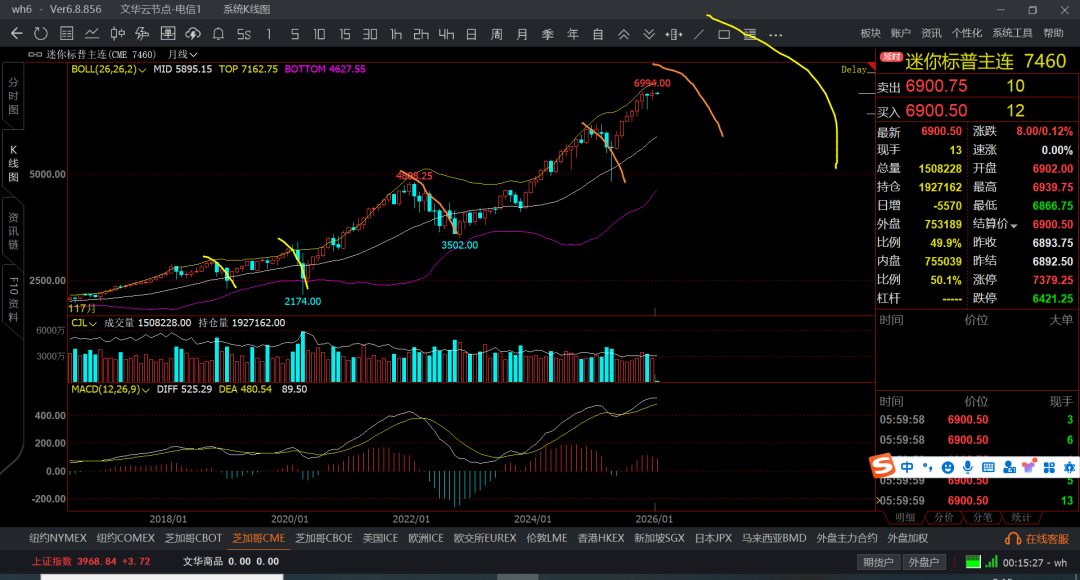The width and height of the screenshot is (1080, 580).
Task: Select 1h hourly period
Action: coord(395,34)
